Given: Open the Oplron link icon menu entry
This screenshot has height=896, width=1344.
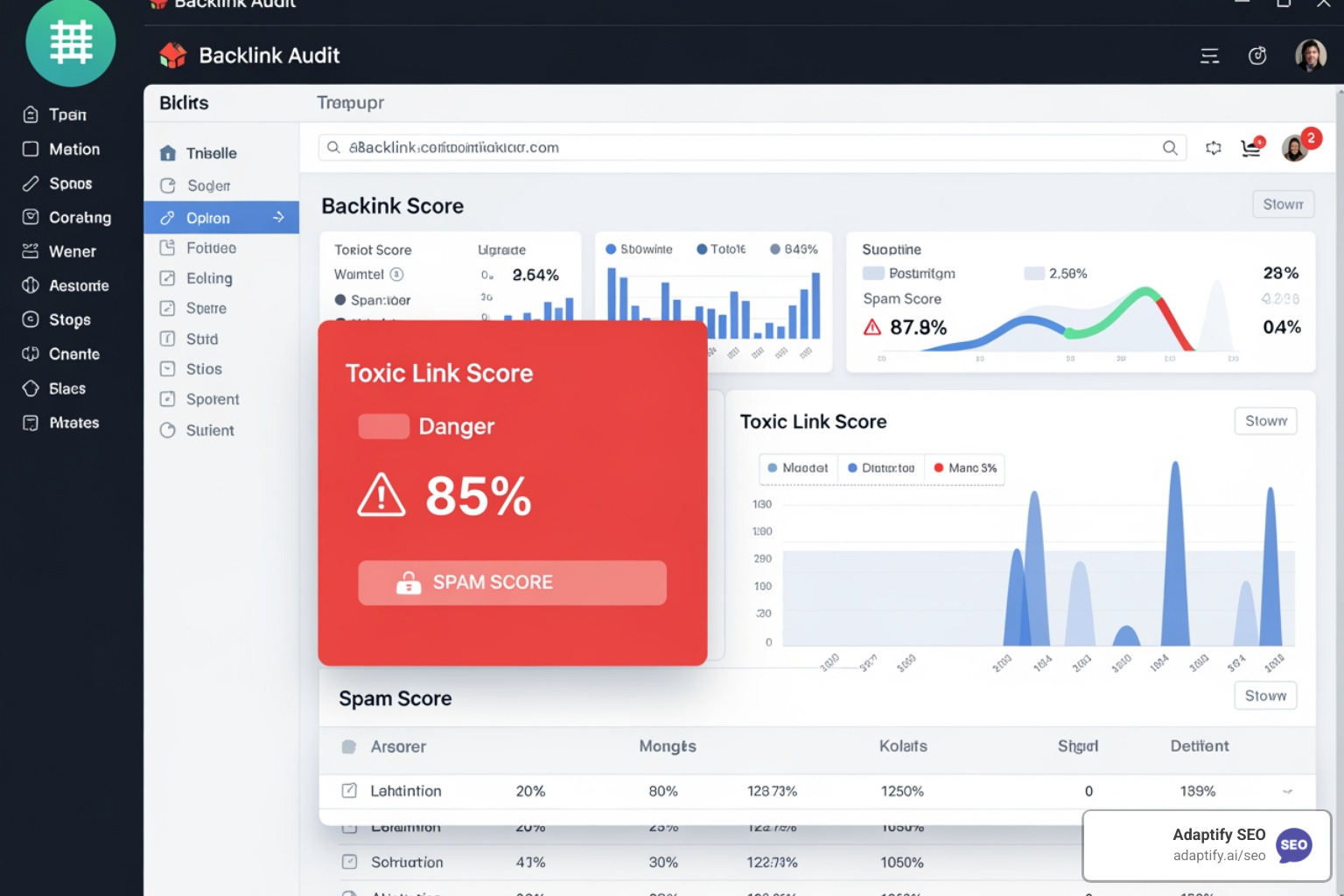Looking at the screenshot, I should (167, 217).
